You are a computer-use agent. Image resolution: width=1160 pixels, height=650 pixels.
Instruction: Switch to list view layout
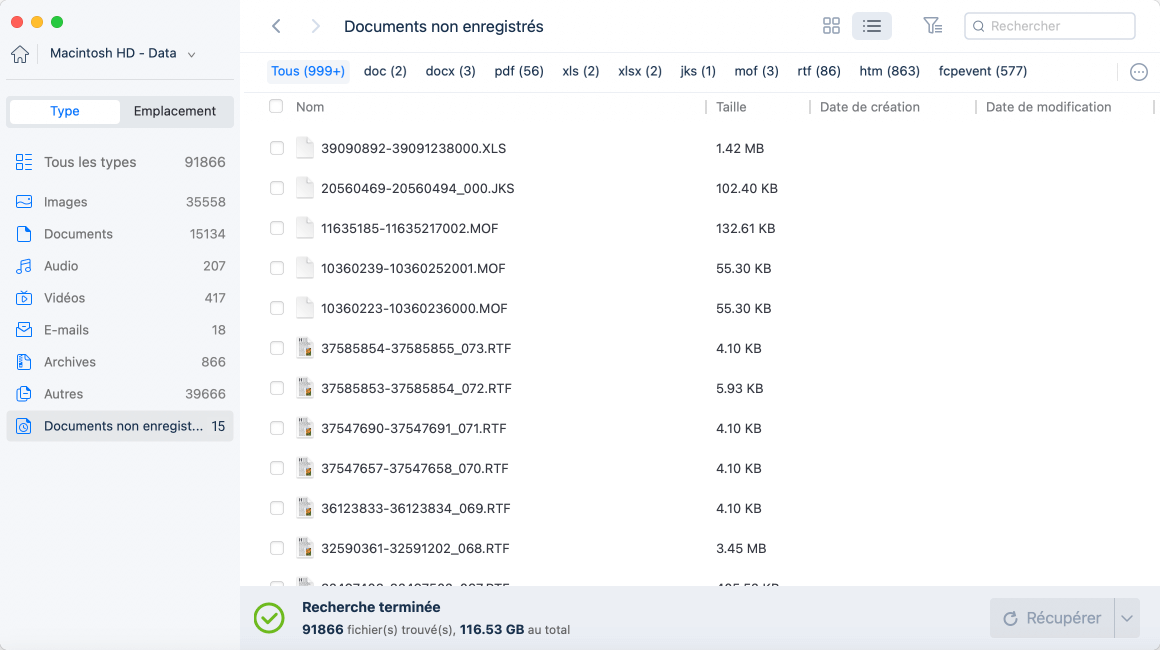(x=871, y=26)
